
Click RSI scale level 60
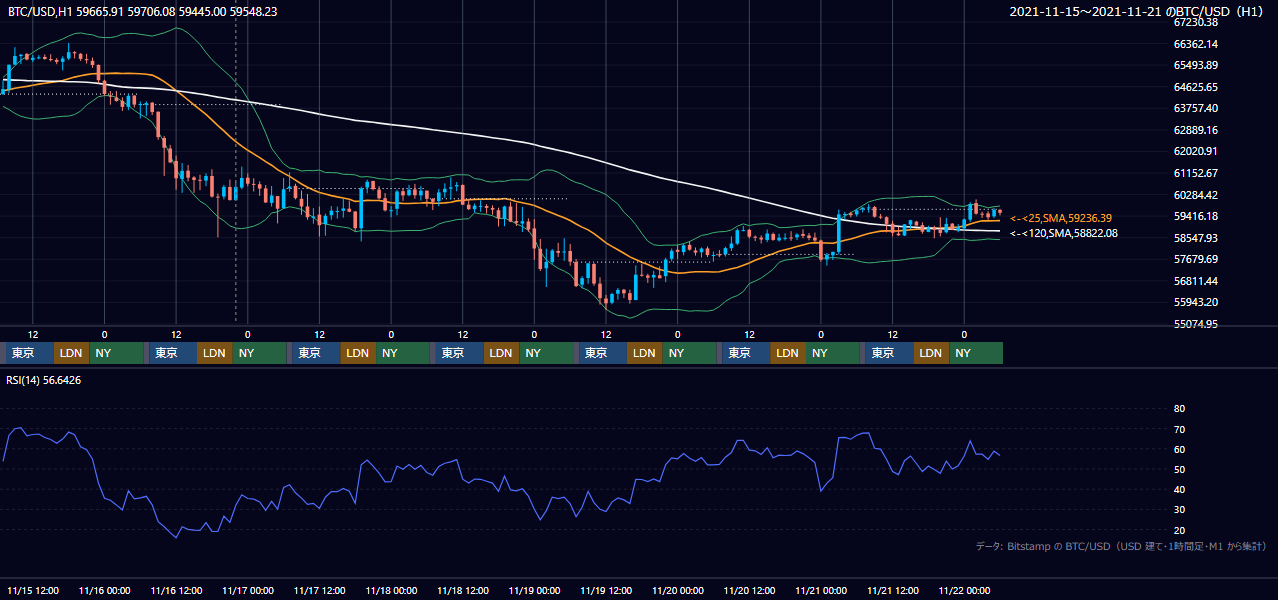pyautogui.click(x=1179, y=449)
